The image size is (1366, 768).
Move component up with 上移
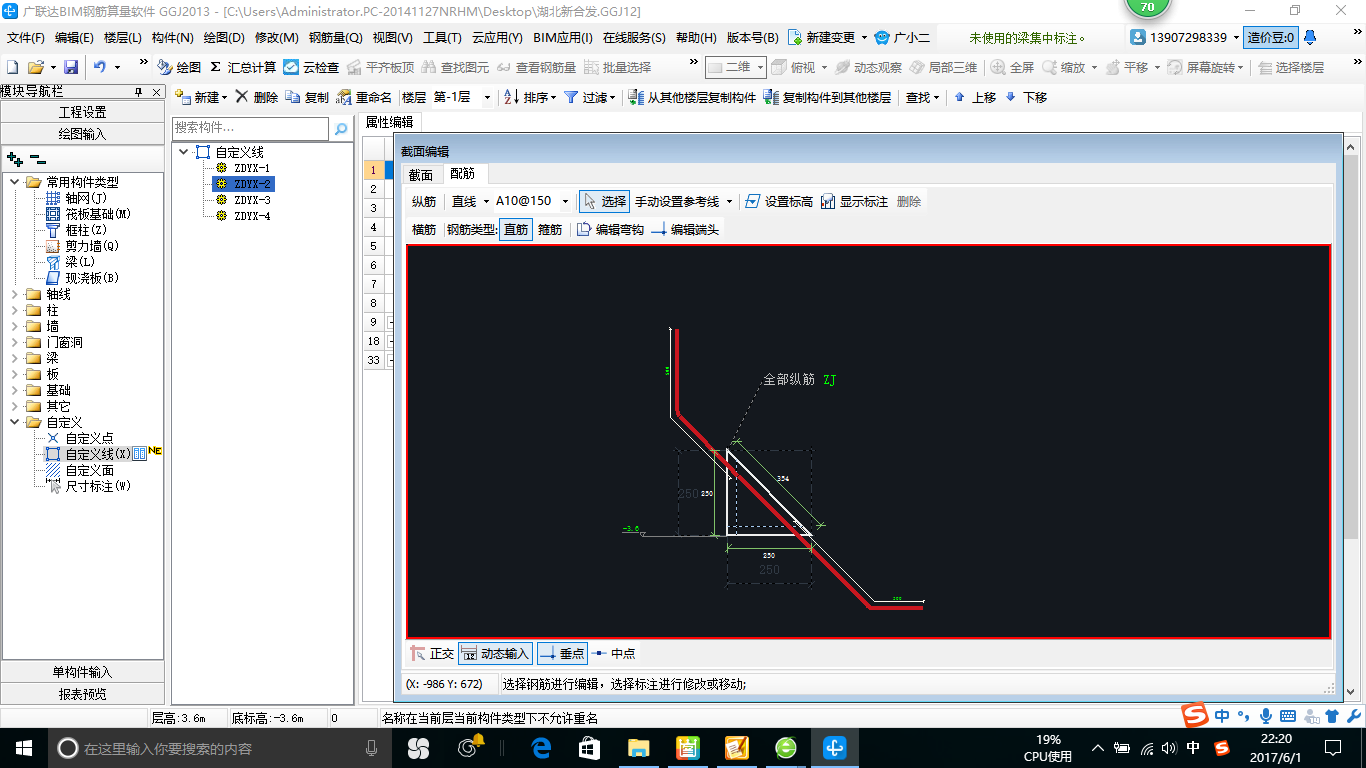tap(975, 97)
